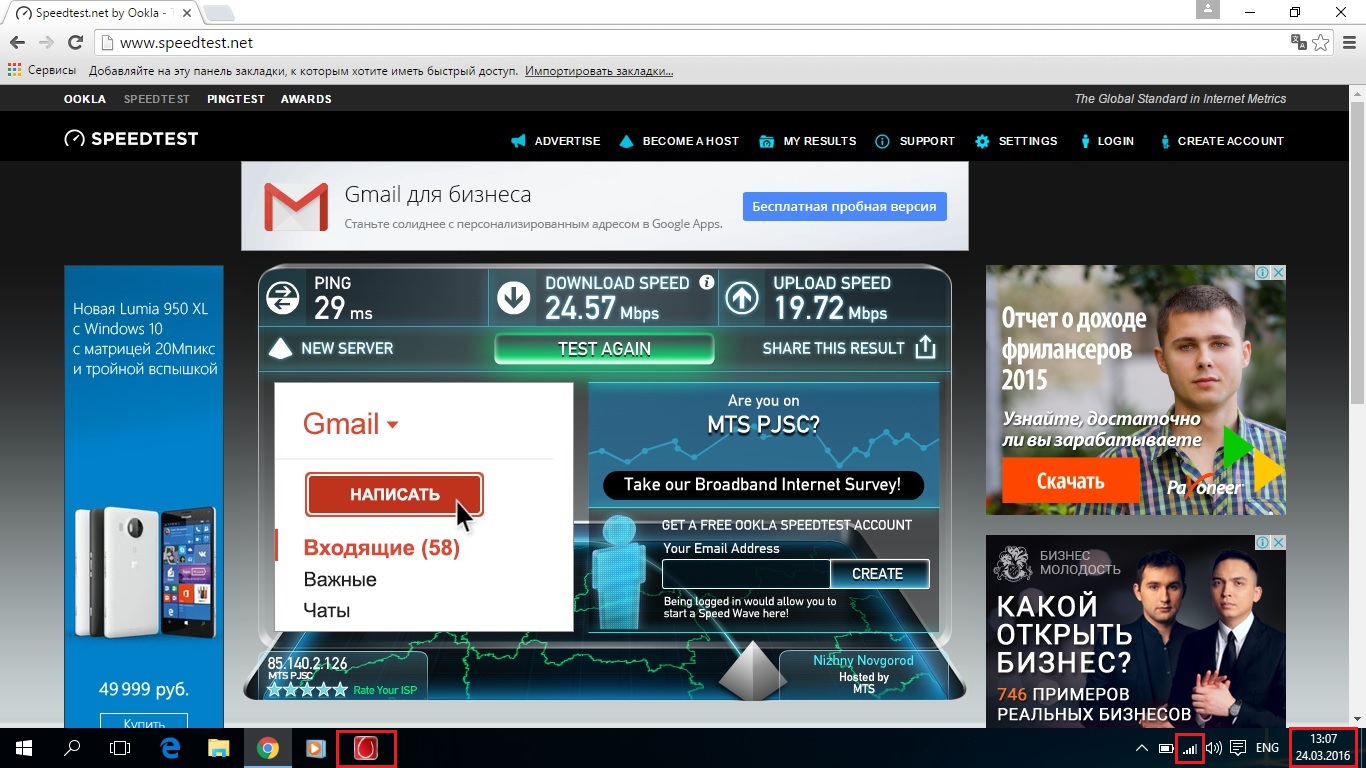Open the Action Center notifications icon
Screen dimensions: 1366x768
[1237, 748]
